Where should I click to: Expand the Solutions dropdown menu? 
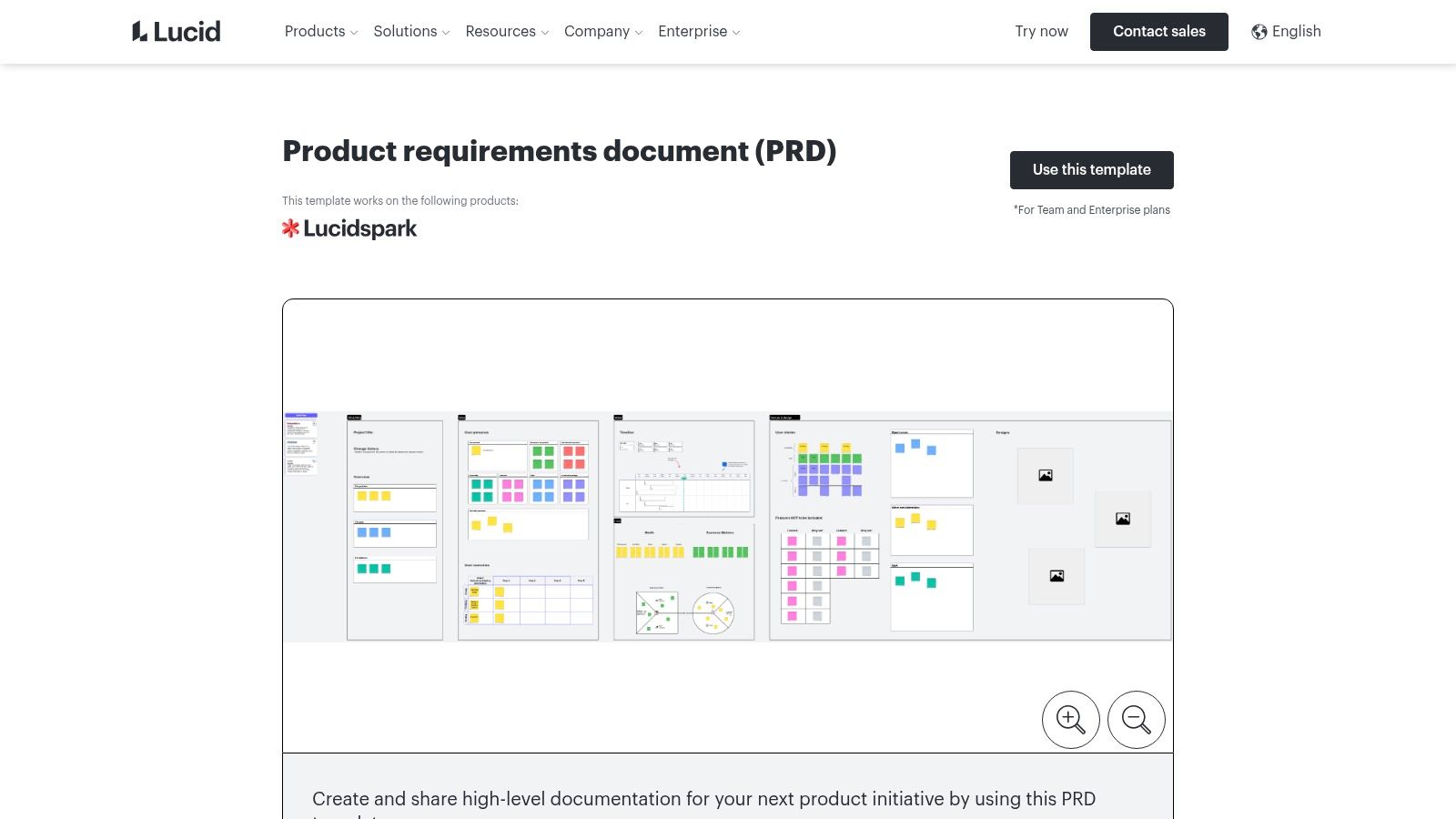click(411, 32)
